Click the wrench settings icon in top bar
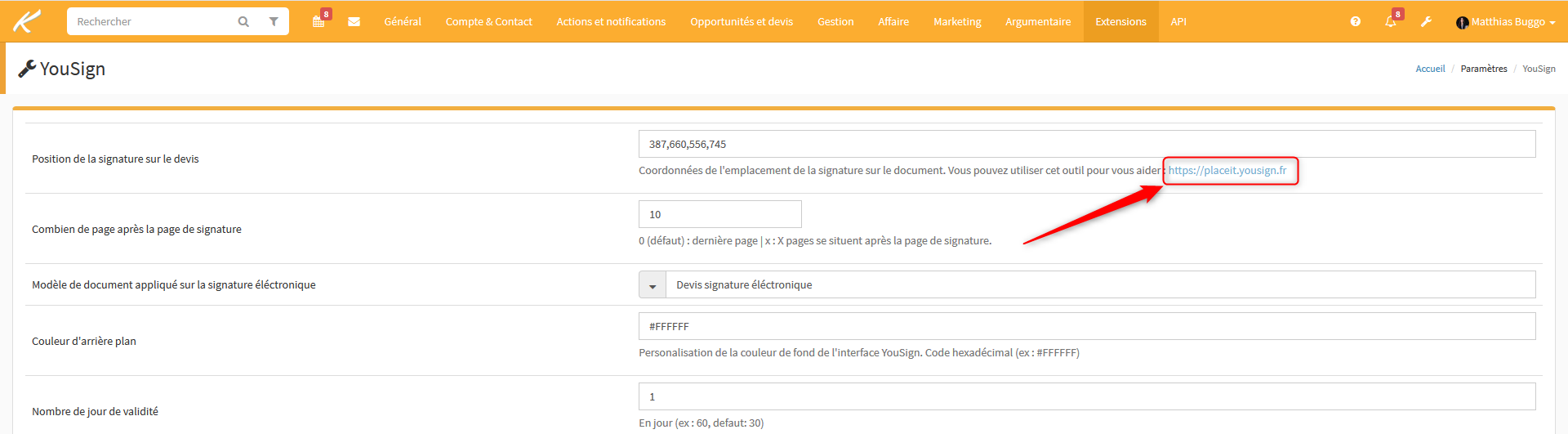1568x434 pixels. [1426, 22]
